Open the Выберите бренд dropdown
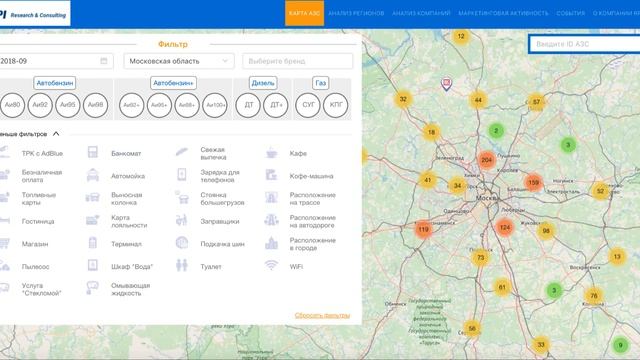640x360 pixels. click(x=298, y=61)
